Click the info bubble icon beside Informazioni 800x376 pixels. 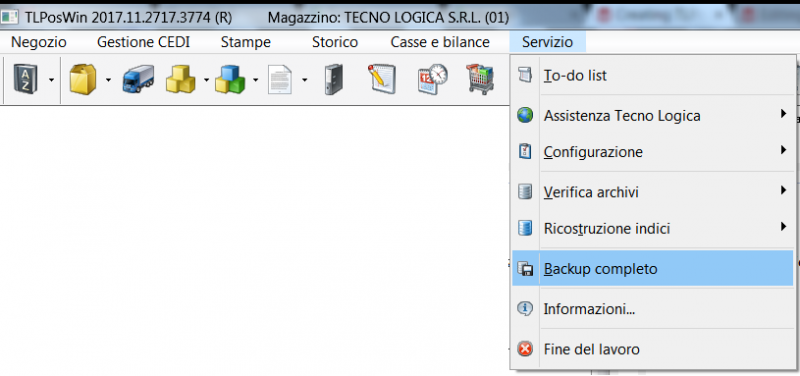(524, 309)
